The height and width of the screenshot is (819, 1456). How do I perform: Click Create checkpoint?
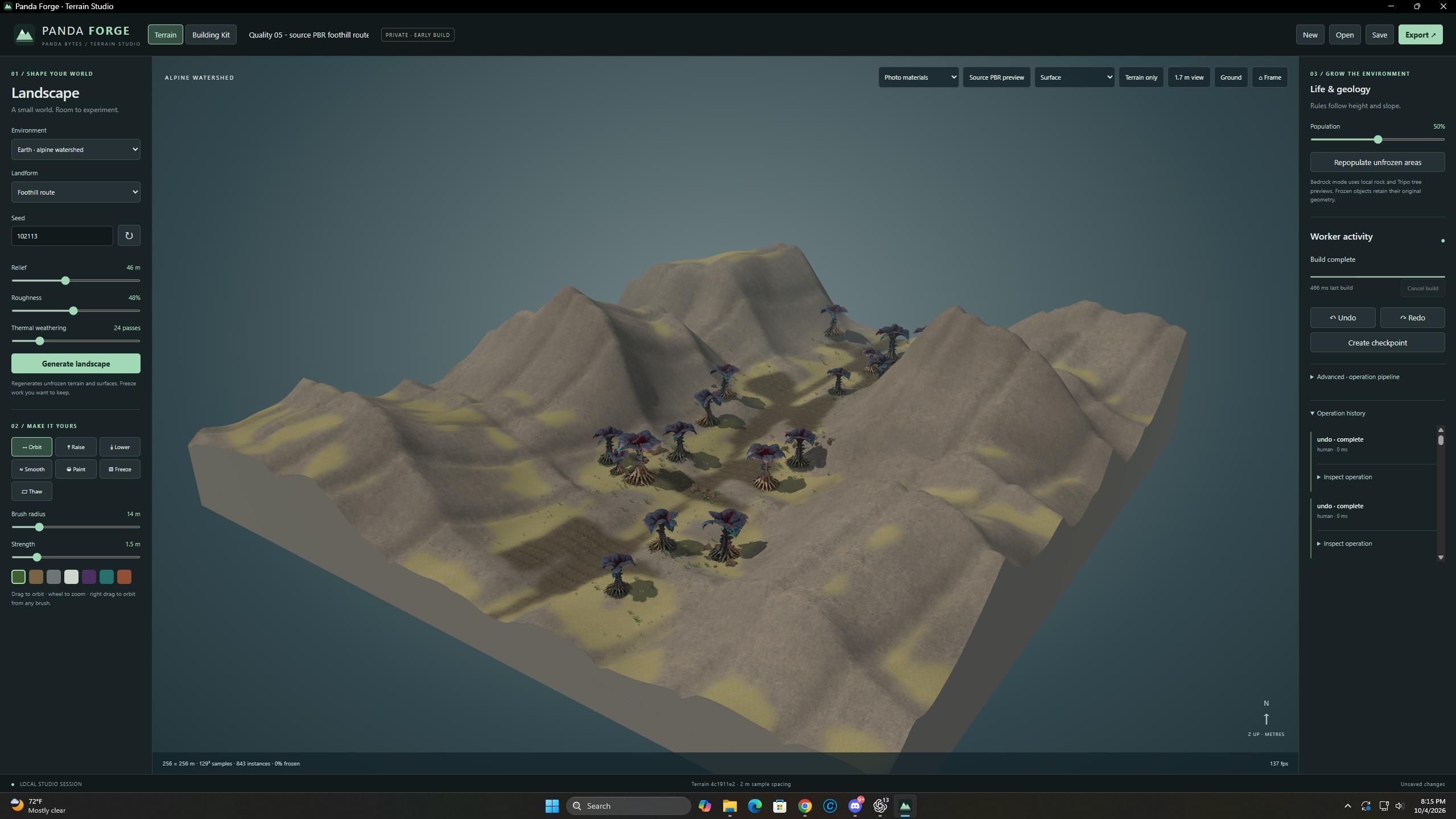[x=1377, y=343]
